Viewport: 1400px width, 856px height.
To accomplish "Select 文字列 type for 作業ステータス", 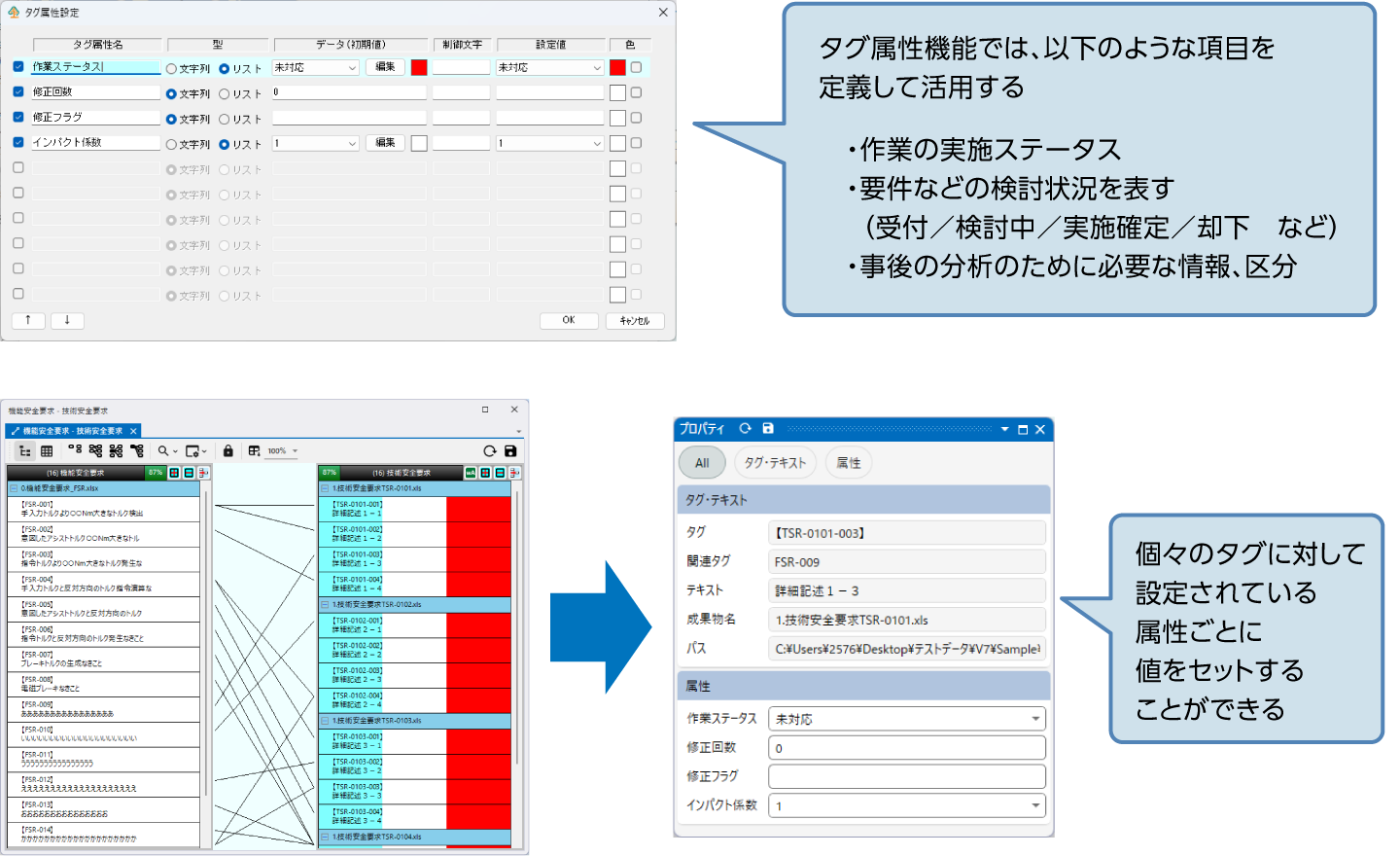I will (172, 69).
